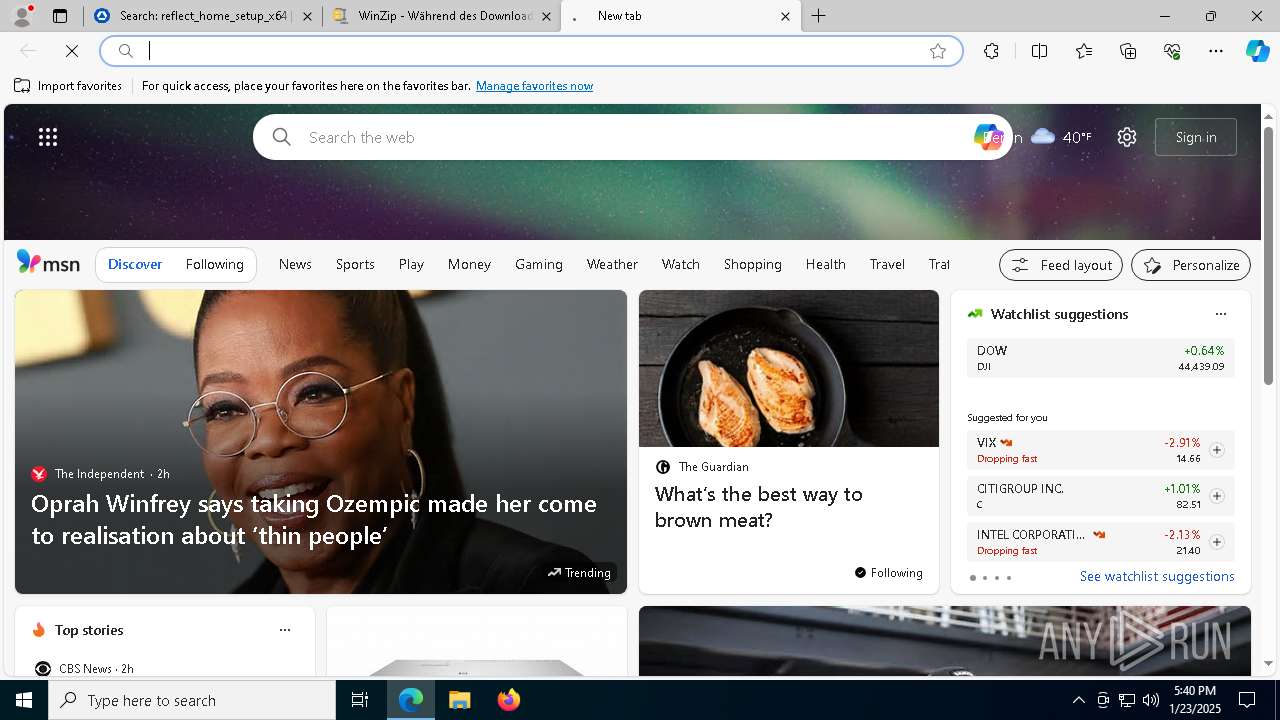Open the Weather category
This screenshot has height=720, width=1280.
click(x=612, y=264)
